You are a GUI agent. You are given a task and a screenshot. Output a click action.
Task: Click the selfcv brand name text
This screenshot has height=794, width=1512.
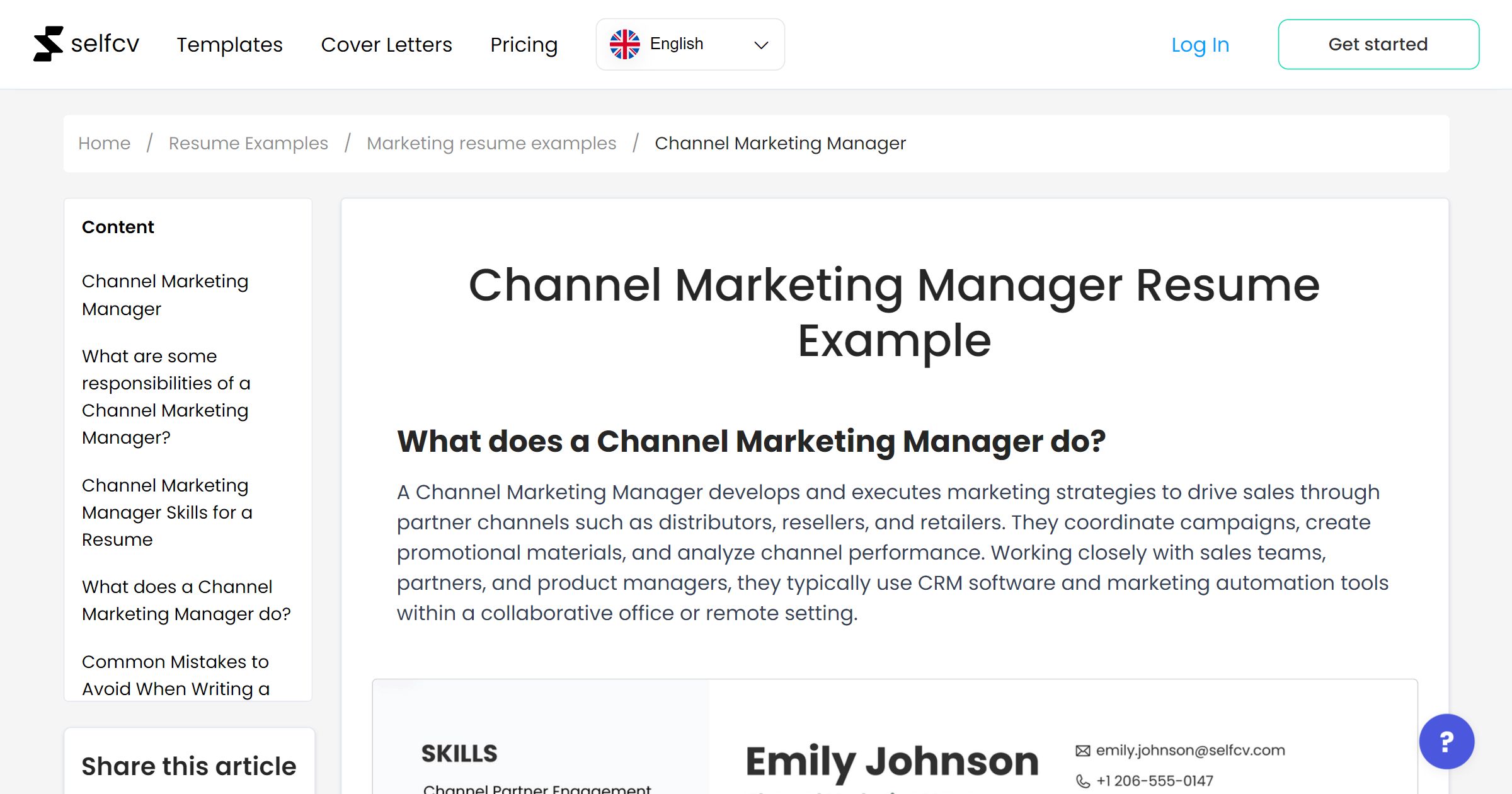[x=105, y=44]
